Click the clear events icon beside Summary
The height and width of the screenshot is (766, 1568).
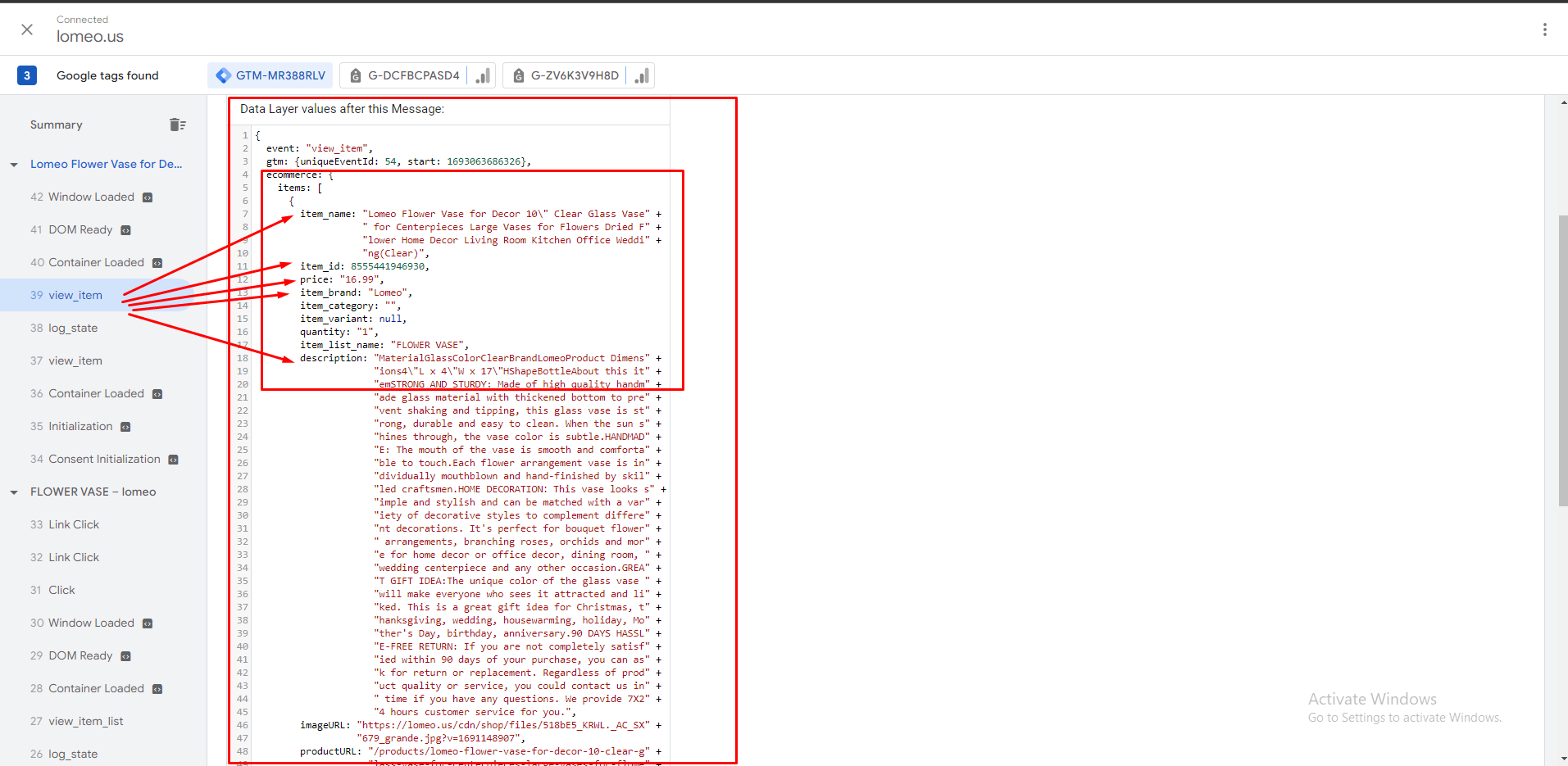click(177, 125)
